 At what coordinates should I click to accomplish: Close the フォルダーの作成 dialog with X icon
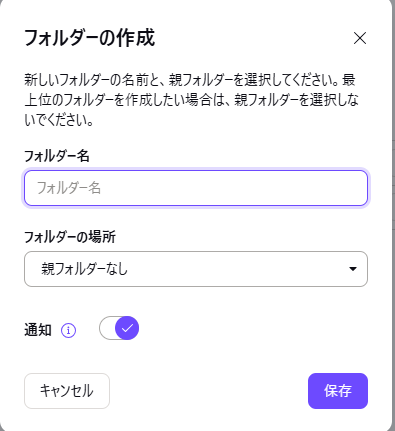(x=360, y=38)
